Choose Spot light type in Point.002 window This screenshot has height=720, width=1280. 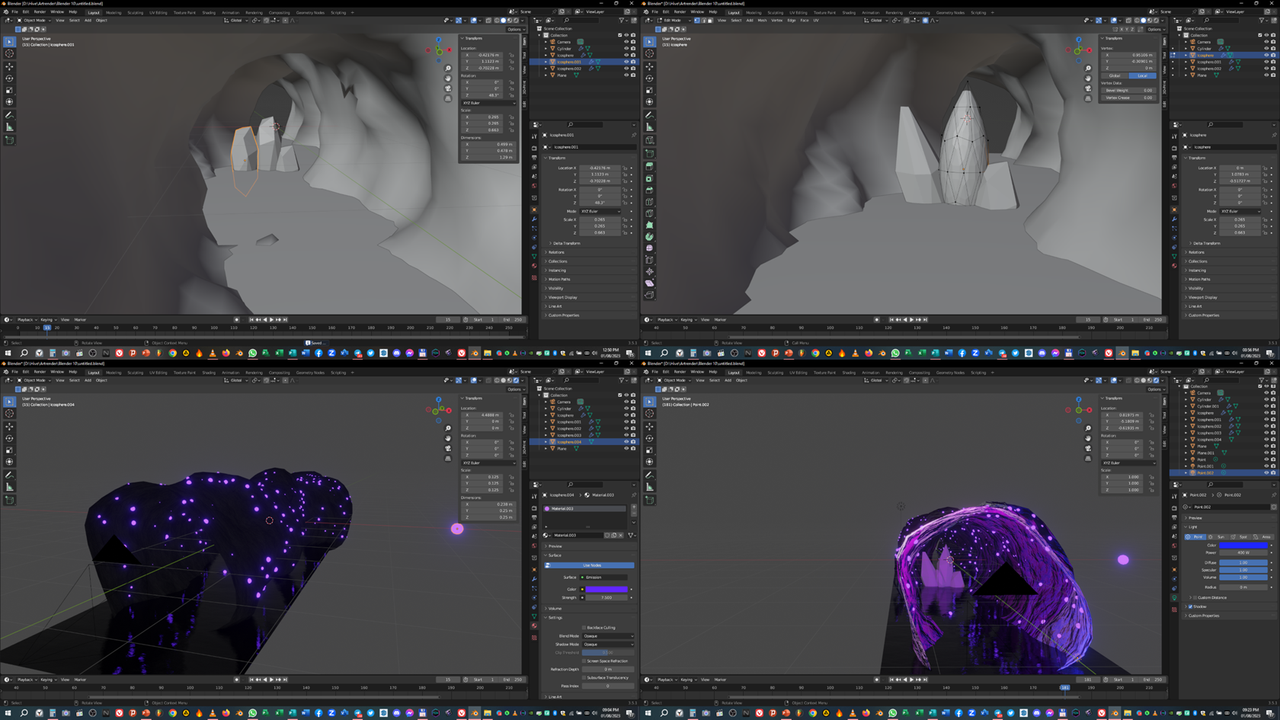tap(1240, 537)
